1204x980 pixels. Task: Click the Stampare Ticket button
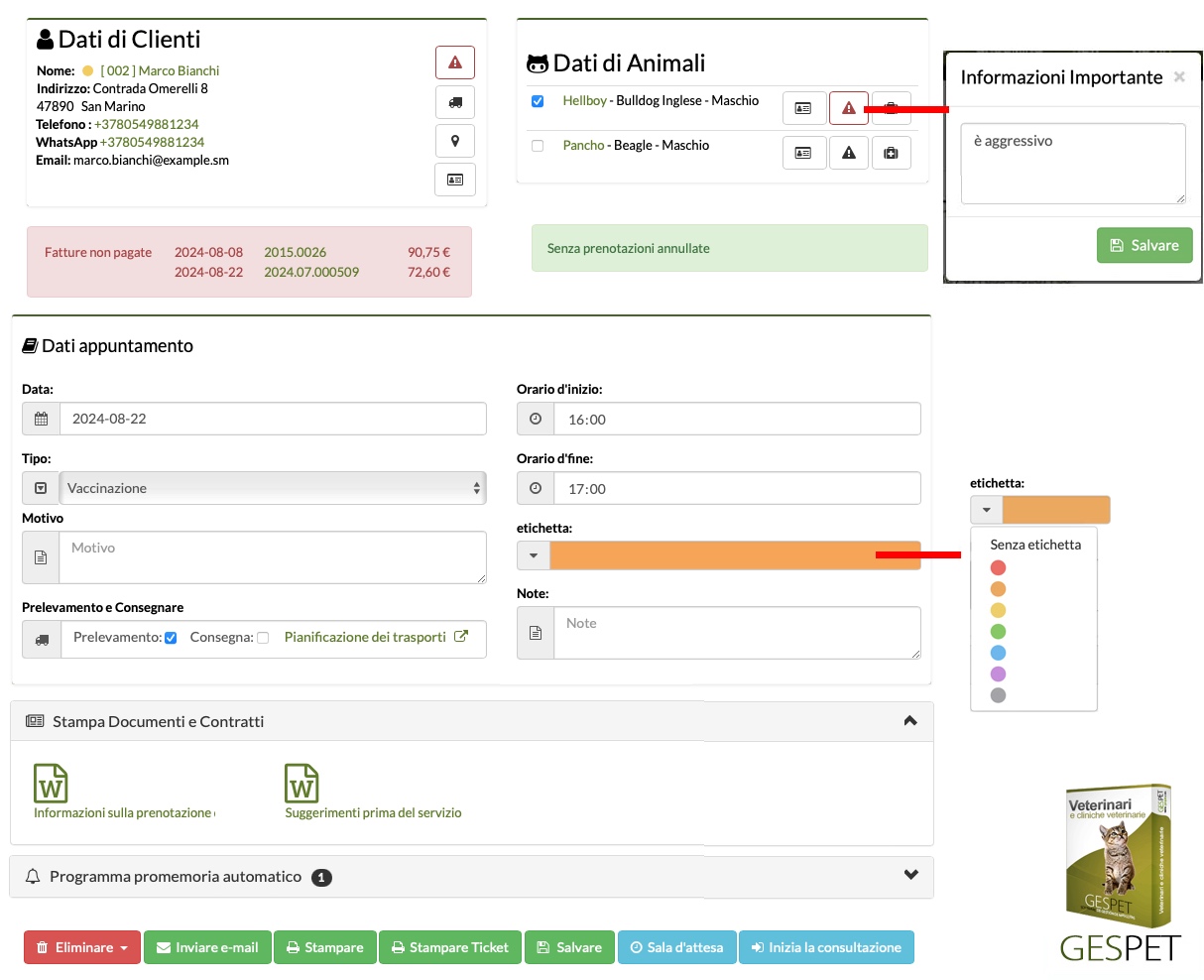point(449,947)
